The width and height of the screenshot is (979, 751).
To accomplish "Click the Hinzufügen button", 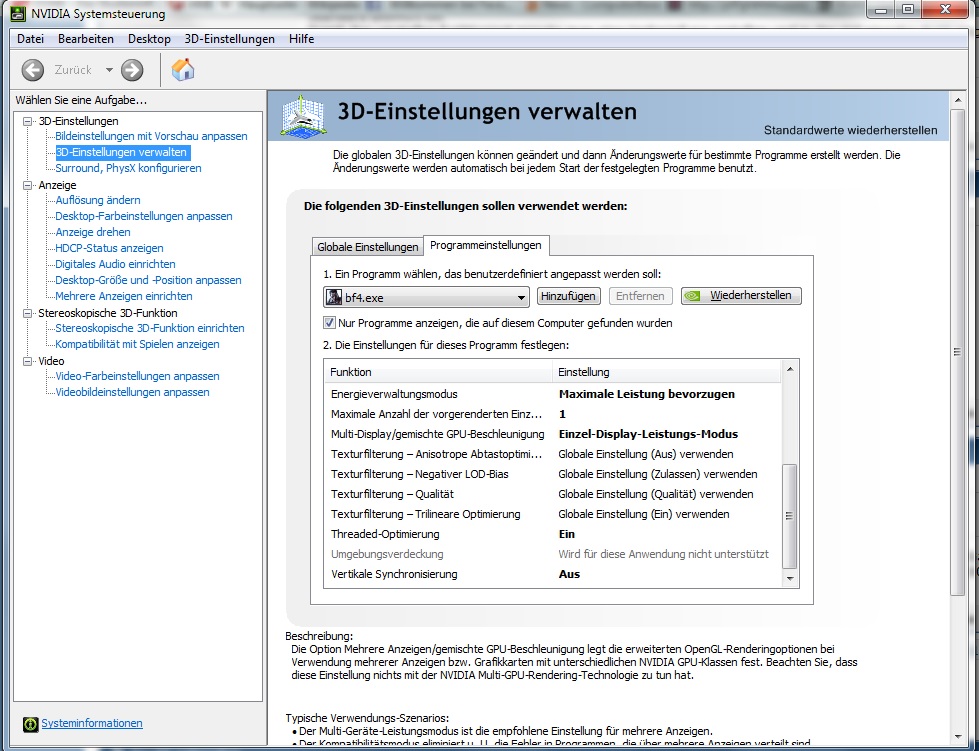I will point(568,296).
